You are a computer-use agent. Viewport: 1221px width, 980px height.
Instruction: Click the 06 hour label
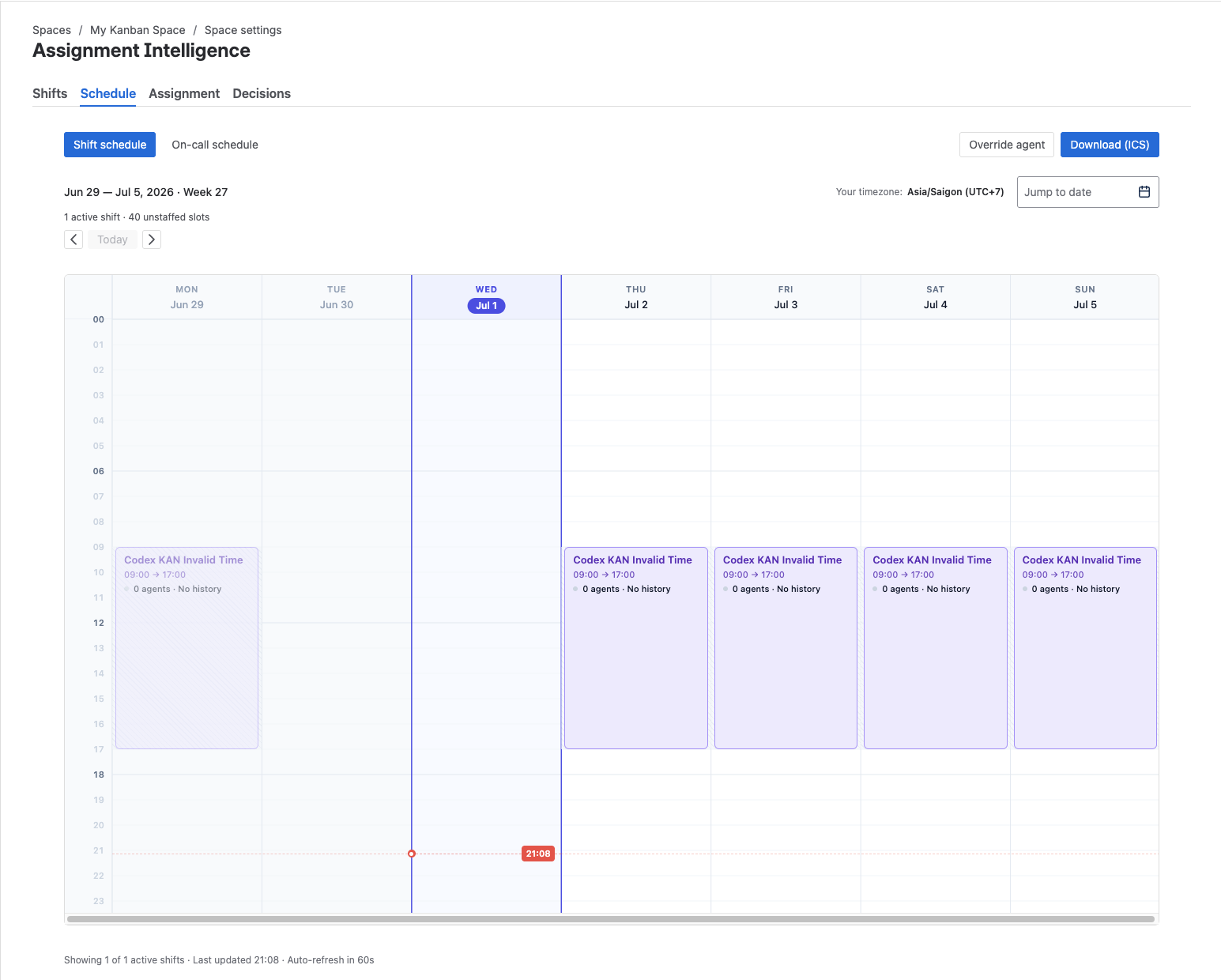pyautogui.click(x=99, y=471)
